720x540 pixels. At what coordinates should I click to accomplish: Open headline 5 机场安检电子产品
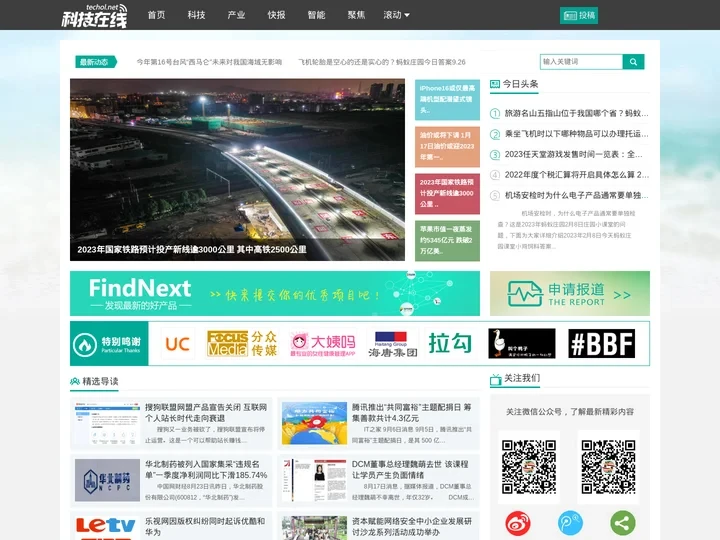(x=576, y=195)
